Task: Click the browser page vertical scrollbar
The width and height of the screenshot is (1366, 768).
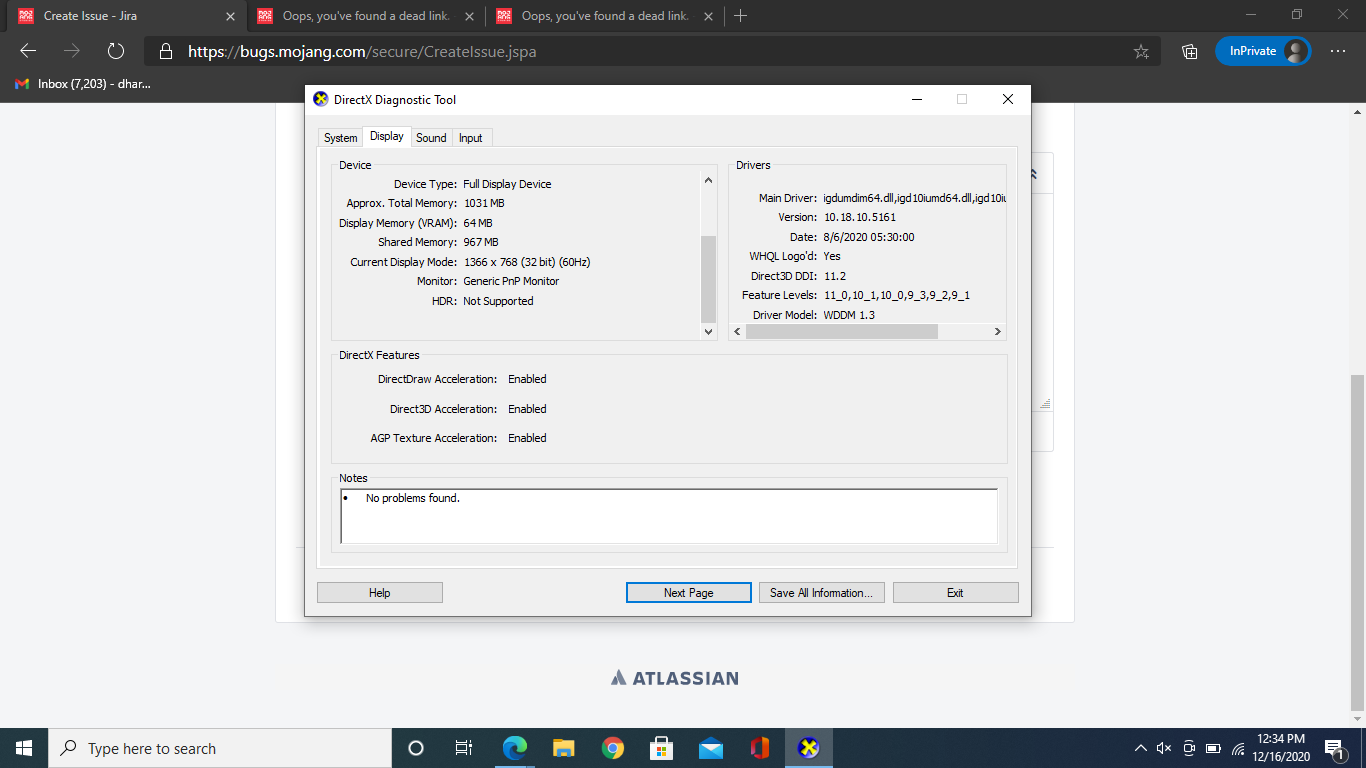Action: point(1357,541)
